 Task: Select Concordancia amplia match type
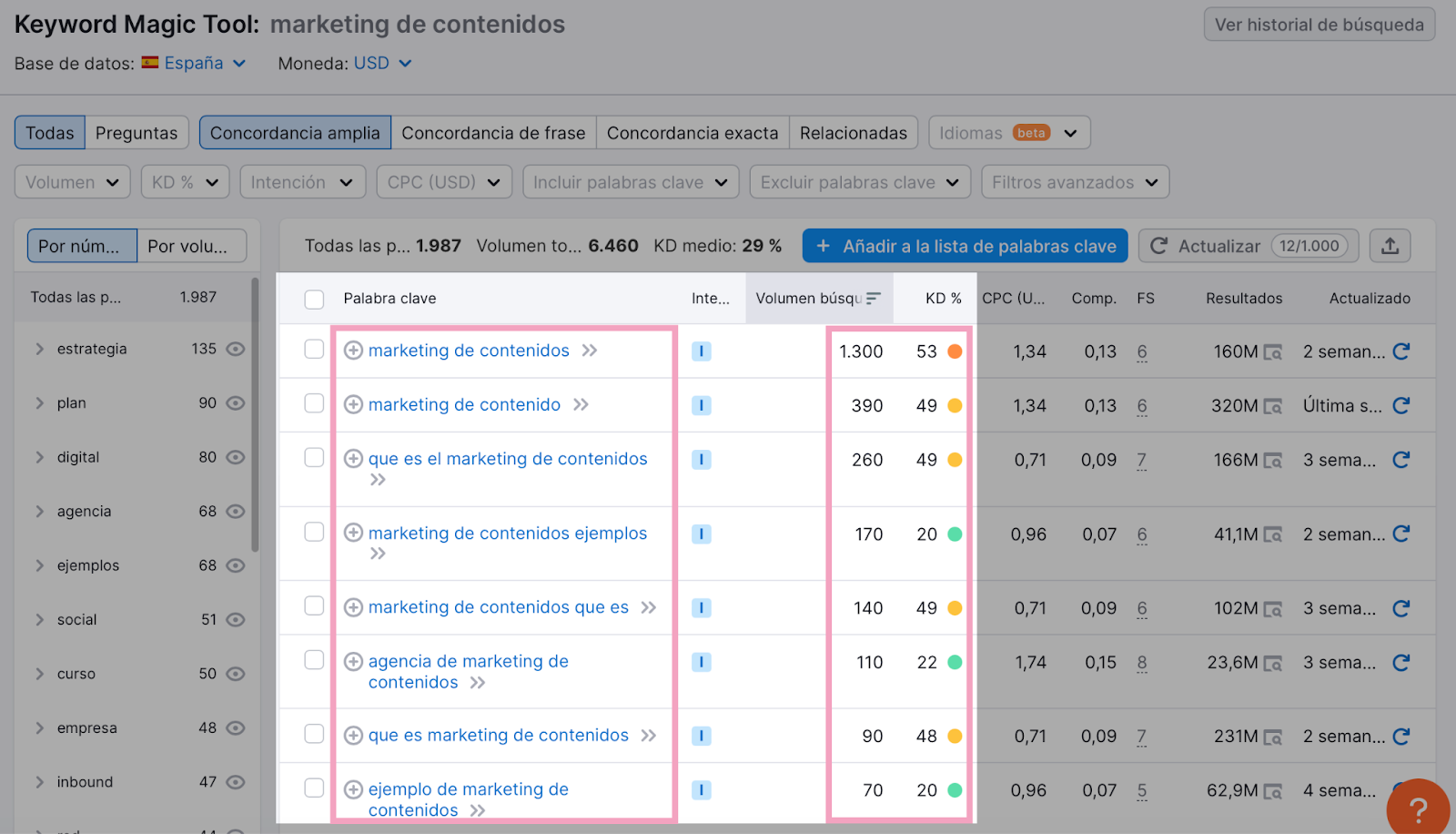click(295, 133)
